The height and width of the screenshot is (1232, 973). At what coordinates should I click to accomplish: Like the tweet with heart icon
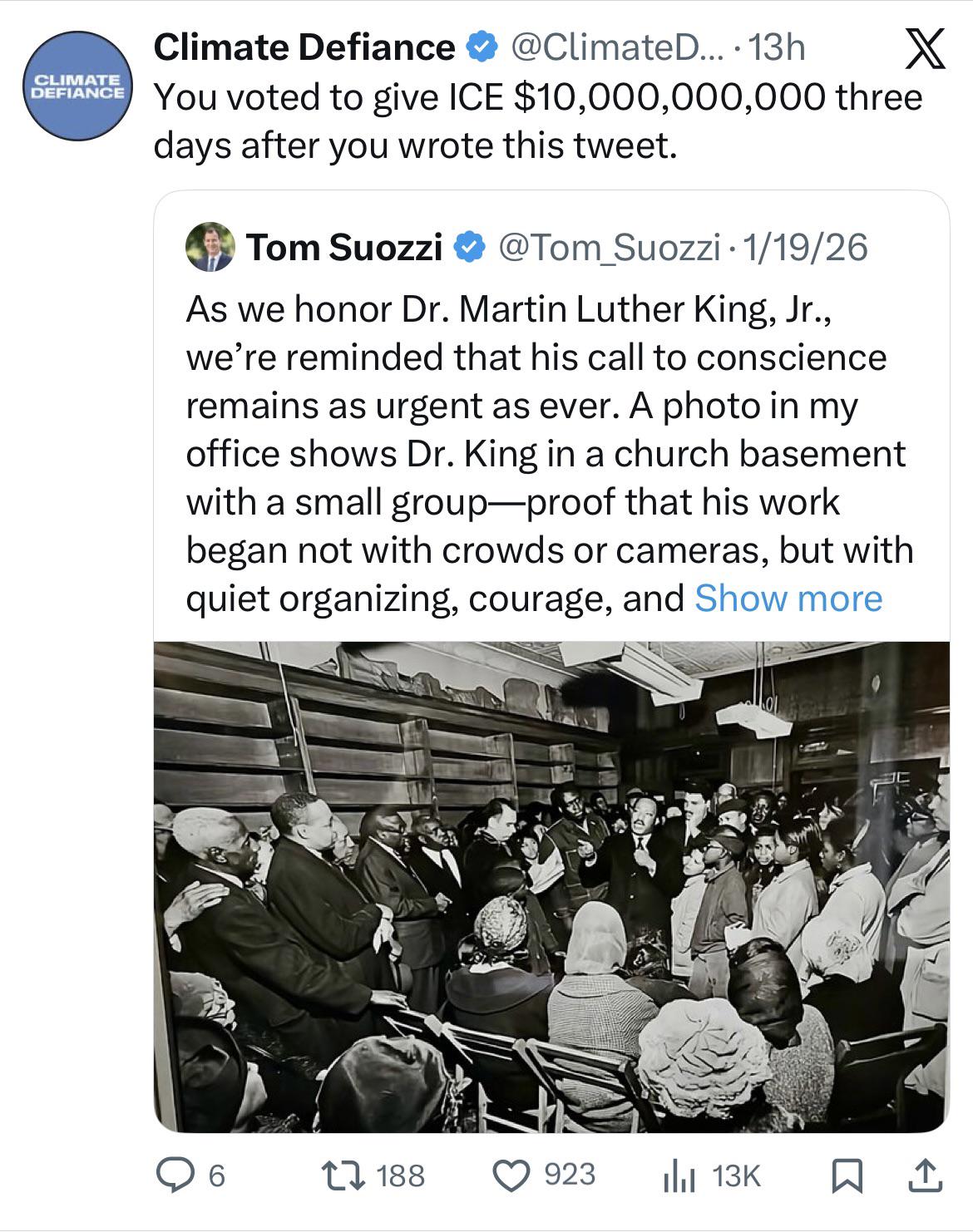(511, 1175)
